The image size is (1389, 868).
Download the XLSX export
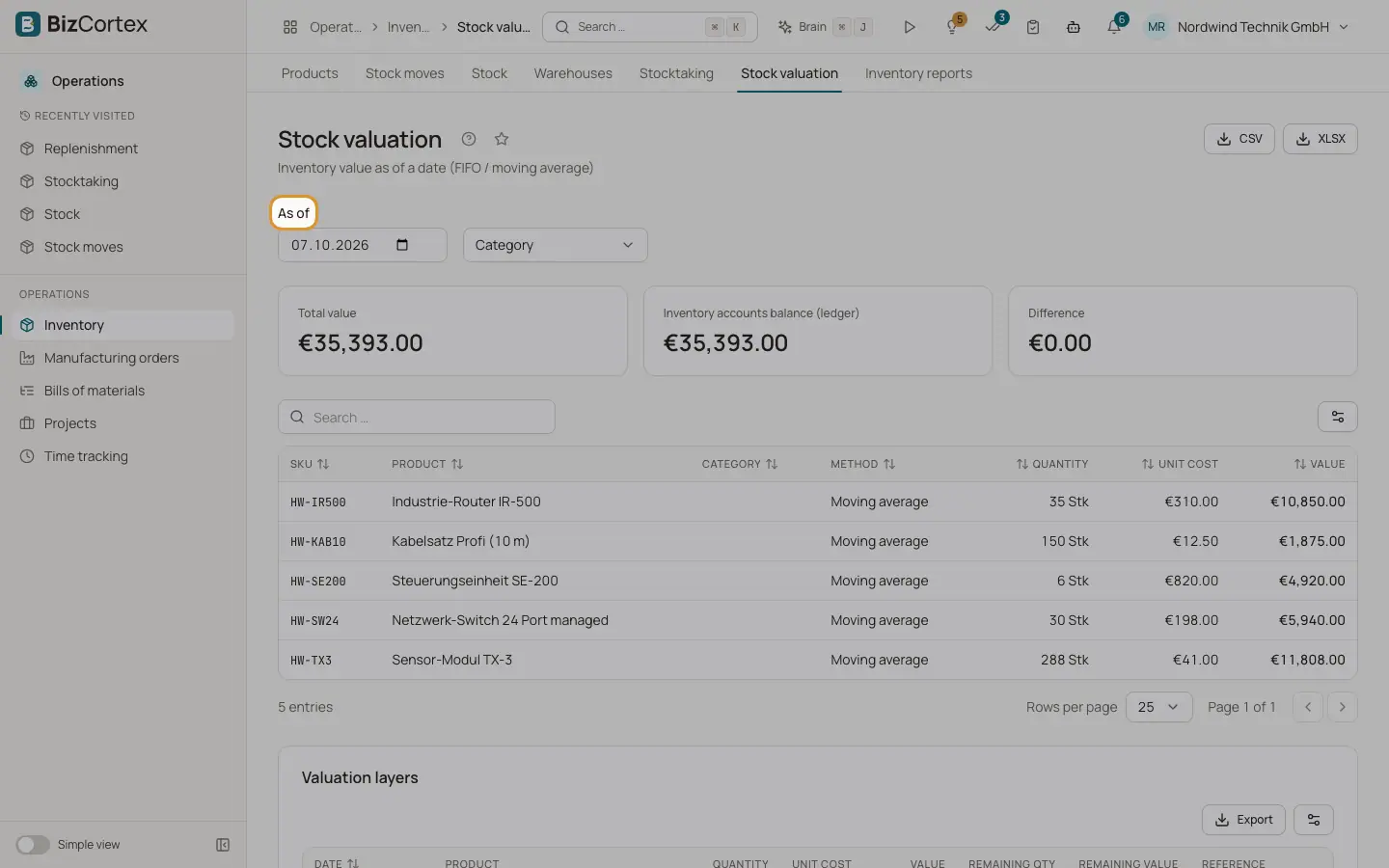click(1321, 139)
